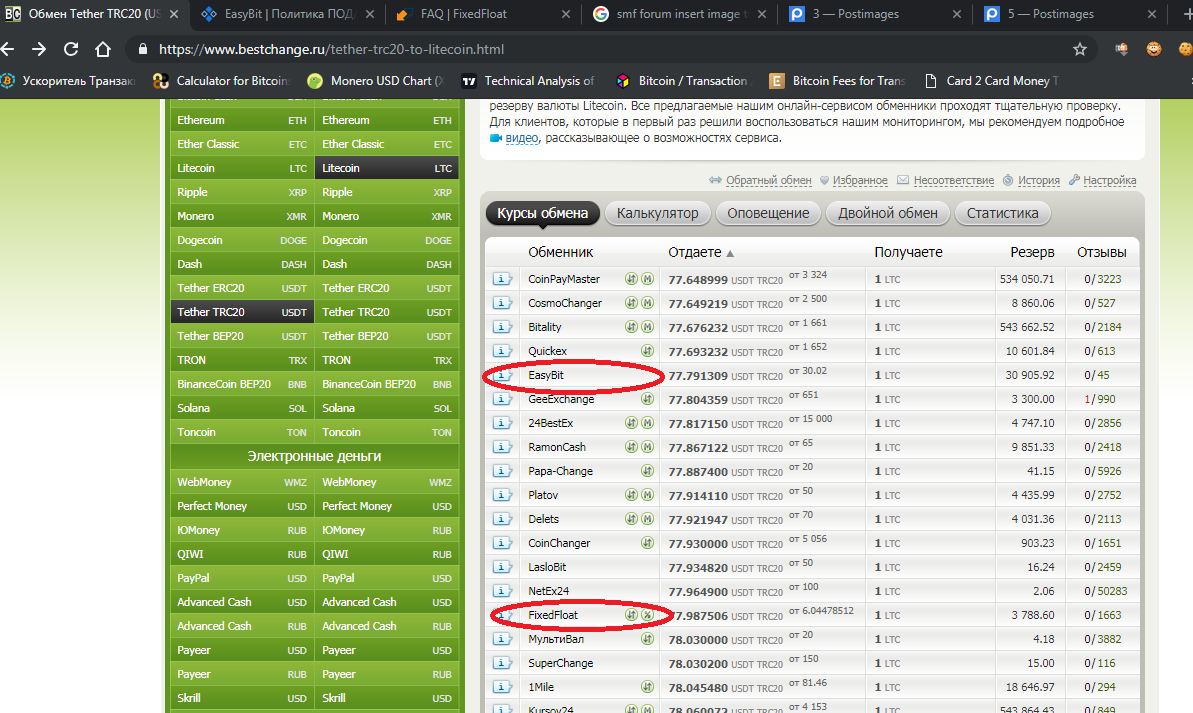Screen dimensions: 1193x713
Task: Switch to the EasyBit policy browser tab
Action: click(x=289, y=14)
